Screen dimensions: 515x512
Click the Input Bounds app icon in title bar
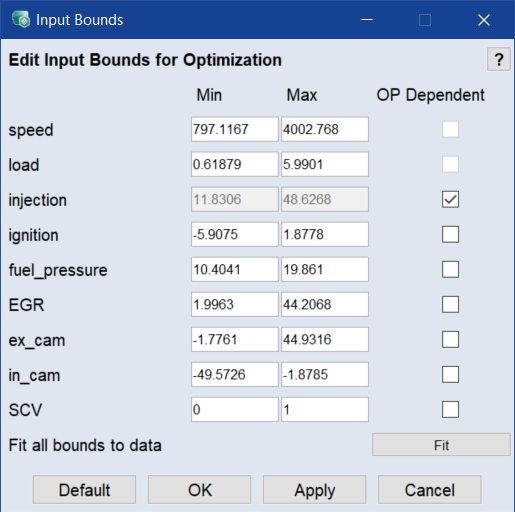(21, 19)
